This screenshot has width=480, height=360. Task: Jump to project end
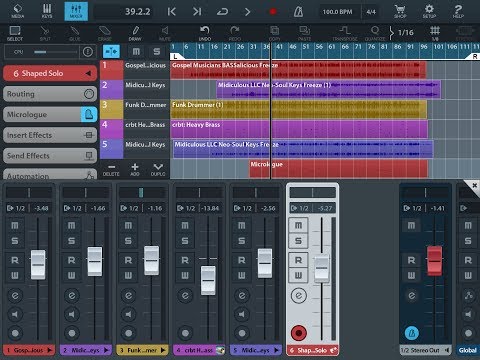click(197, 12)
